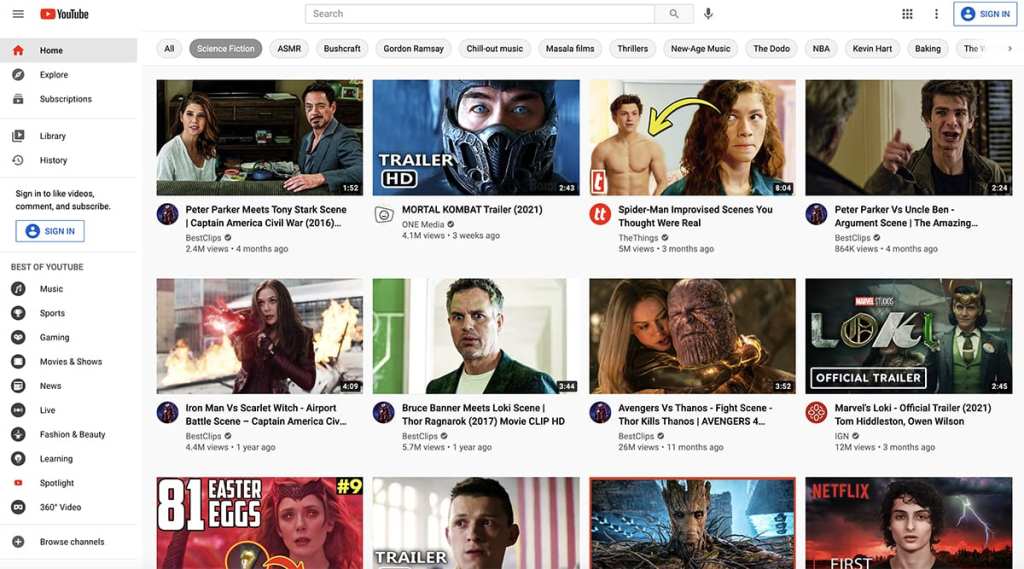Play Iron Man Vs Scarlet Witch thumbnail

click(260, 336)
